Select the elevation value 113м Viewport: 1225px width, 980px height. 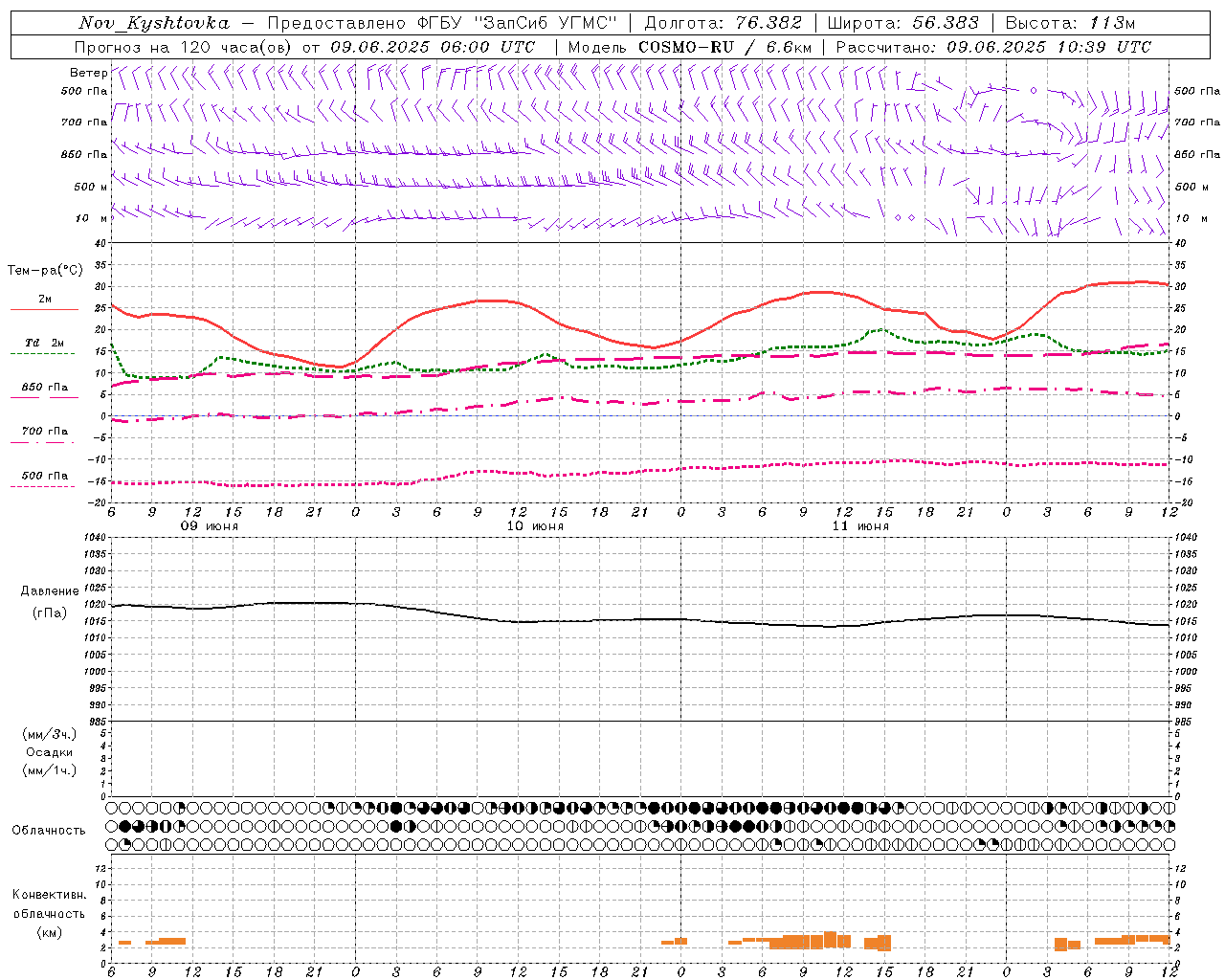pos(1112,23)
